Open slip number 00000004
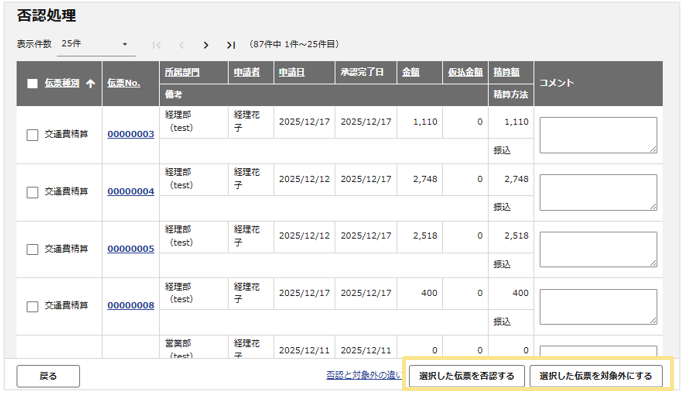685x393 pixels. [x=131, y=191]
